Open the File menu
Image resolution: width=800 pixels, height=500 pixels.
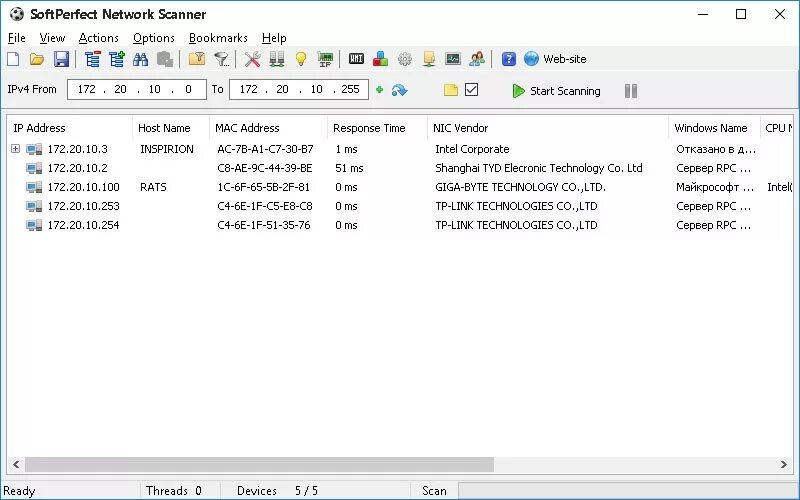coord(16,38)
